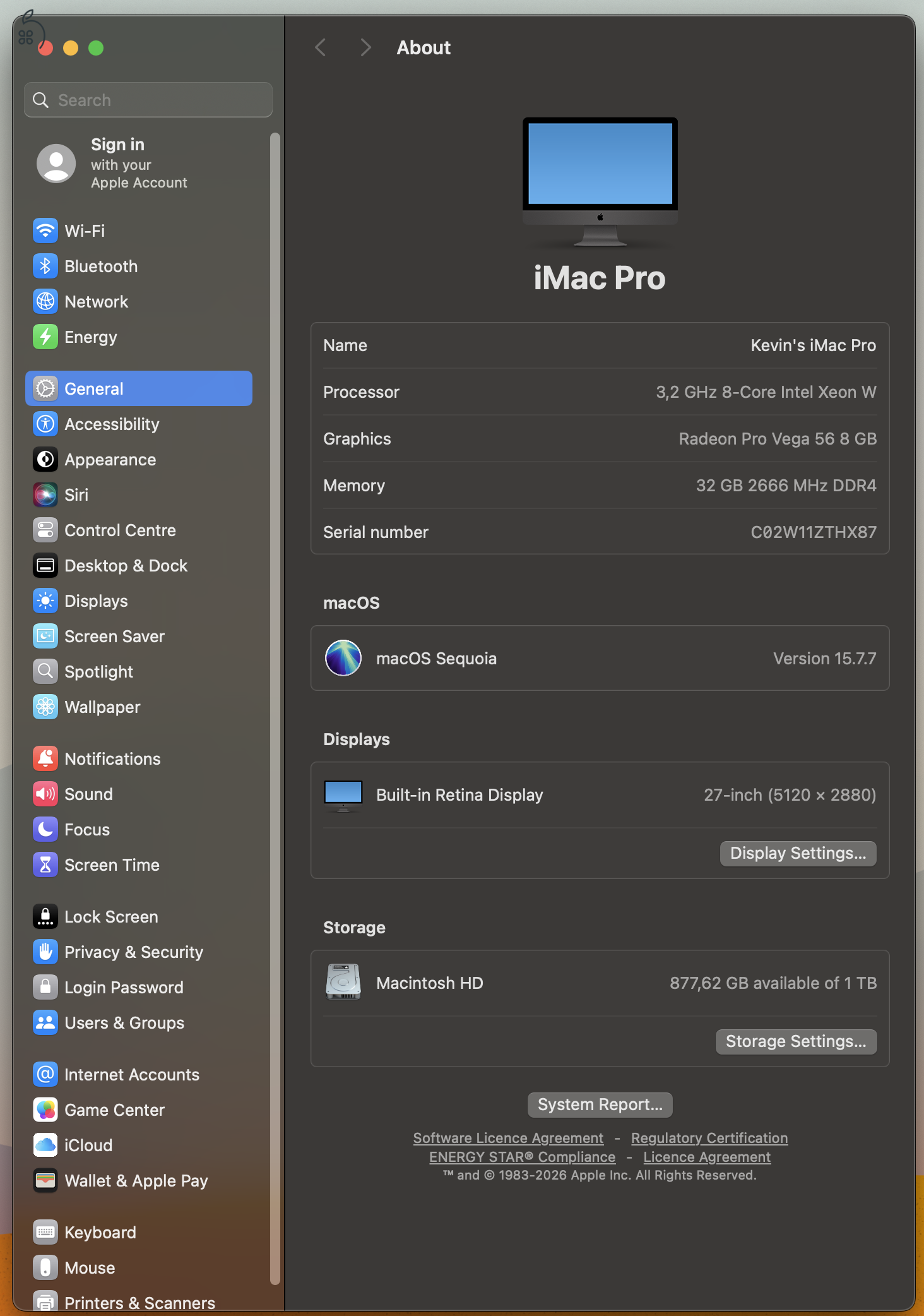Click the Sound speaker icon
924x1316 pixels.
coord(45,794)
